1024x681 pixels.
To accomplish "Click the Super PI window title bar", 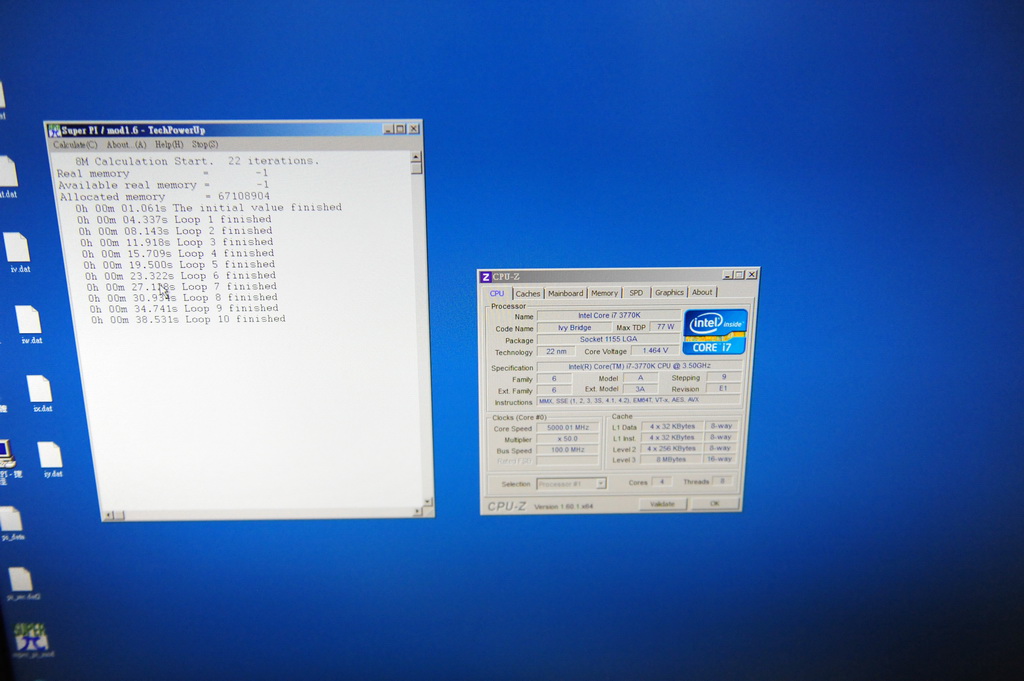I will (235, 129).
